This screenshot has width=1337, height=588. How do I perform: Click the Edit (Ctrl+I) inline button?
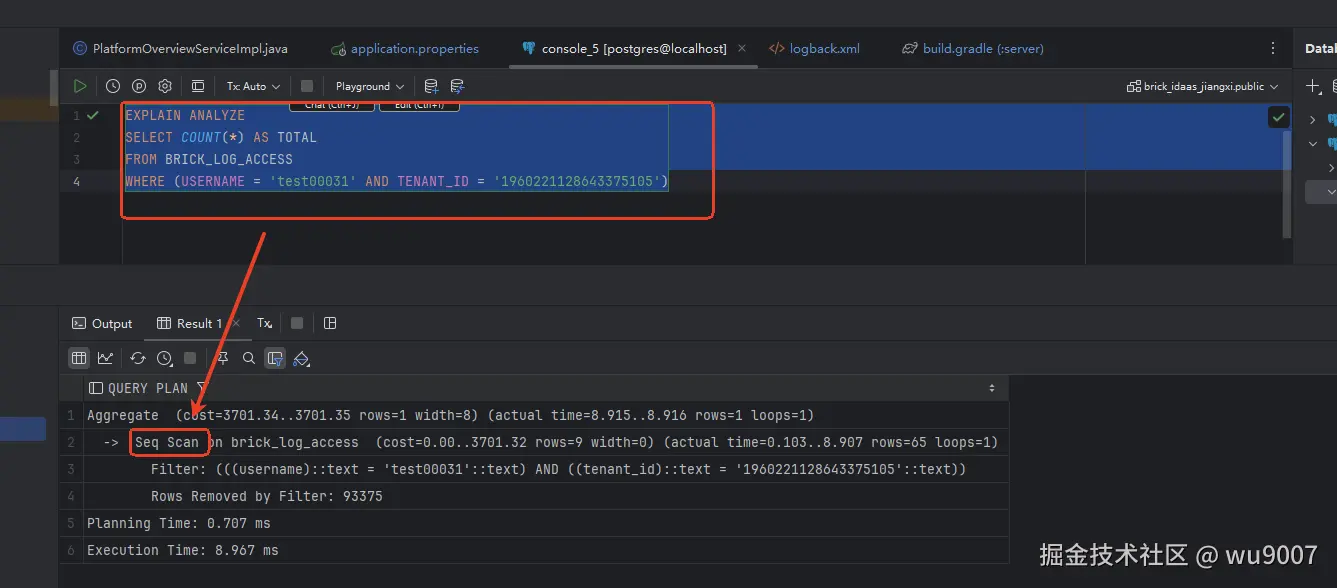pyautogui.click(x=419, y=106)
